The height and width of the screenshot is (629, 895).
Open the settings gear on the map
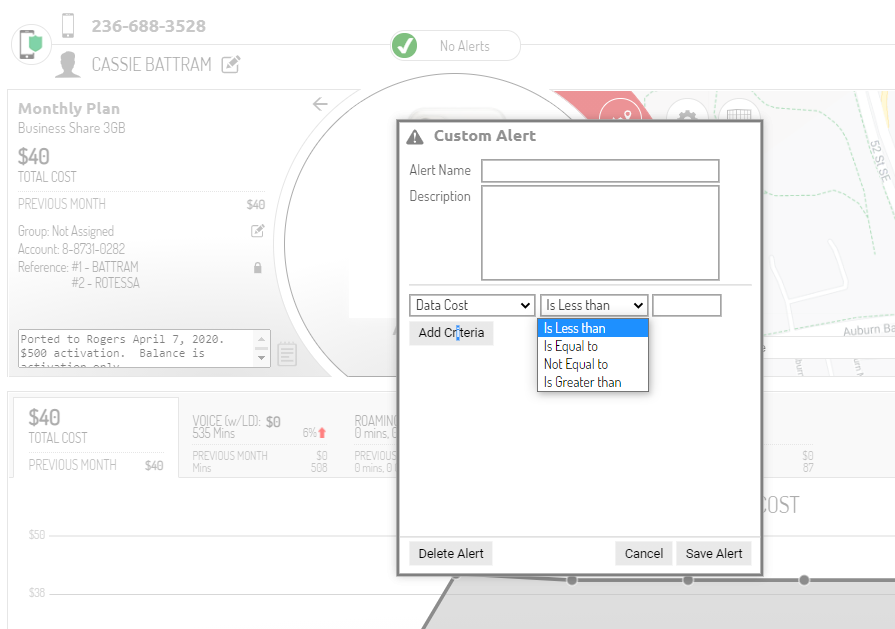pos(687,117)
